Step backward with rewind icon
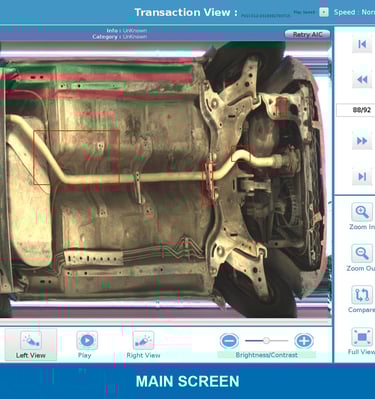This screenshot has height=399, width=375. [362, 80]
